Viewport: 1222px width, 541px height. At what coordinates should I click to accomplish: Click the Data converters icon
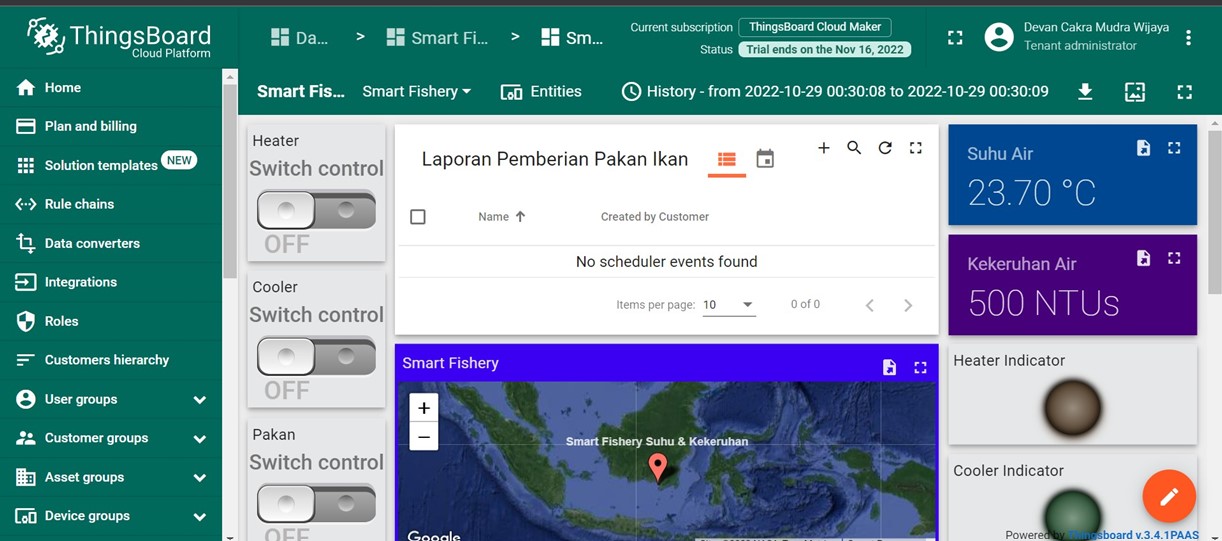26,243
